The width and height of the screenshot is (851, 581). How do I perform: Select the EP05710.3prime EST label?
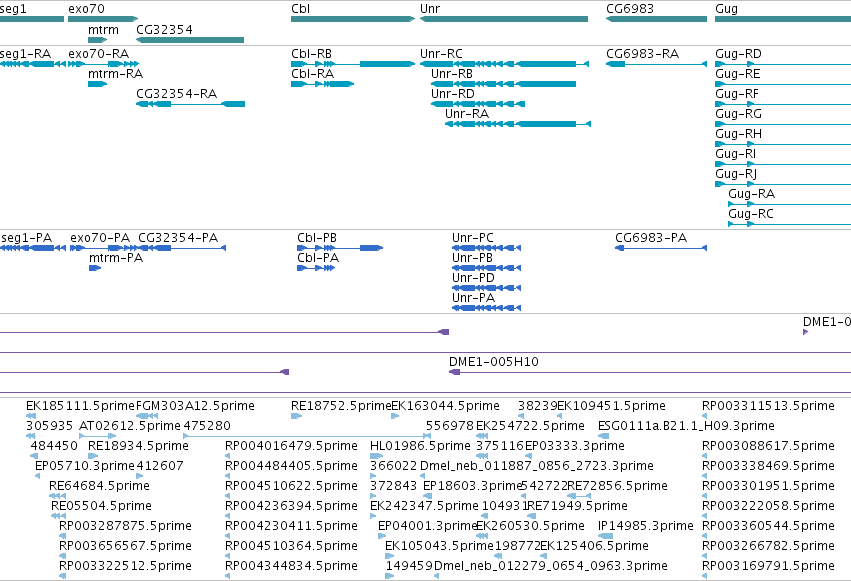pos(85,466)
